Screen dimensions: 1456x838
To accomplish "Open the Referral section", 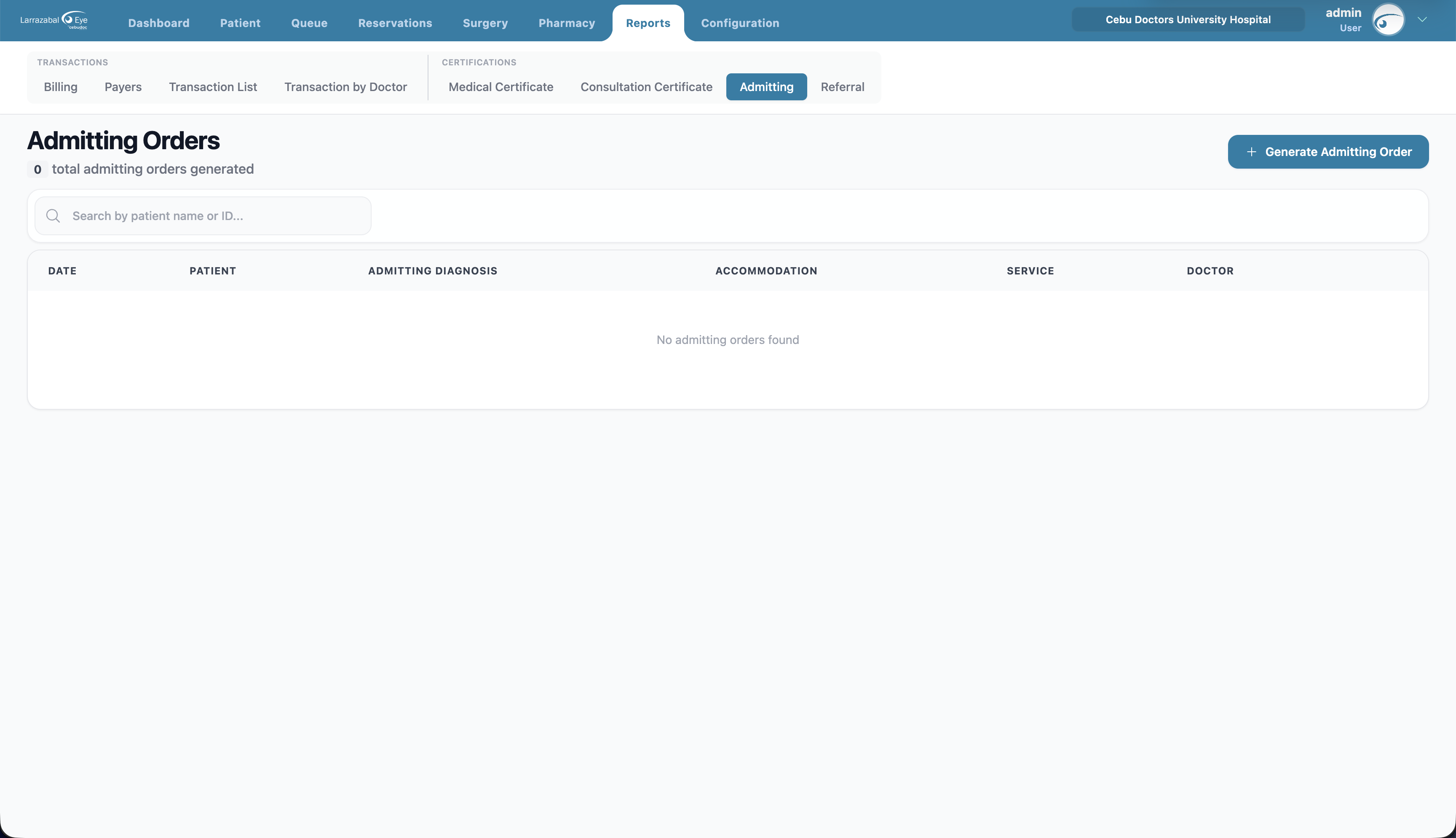I will tap(843, 87).
